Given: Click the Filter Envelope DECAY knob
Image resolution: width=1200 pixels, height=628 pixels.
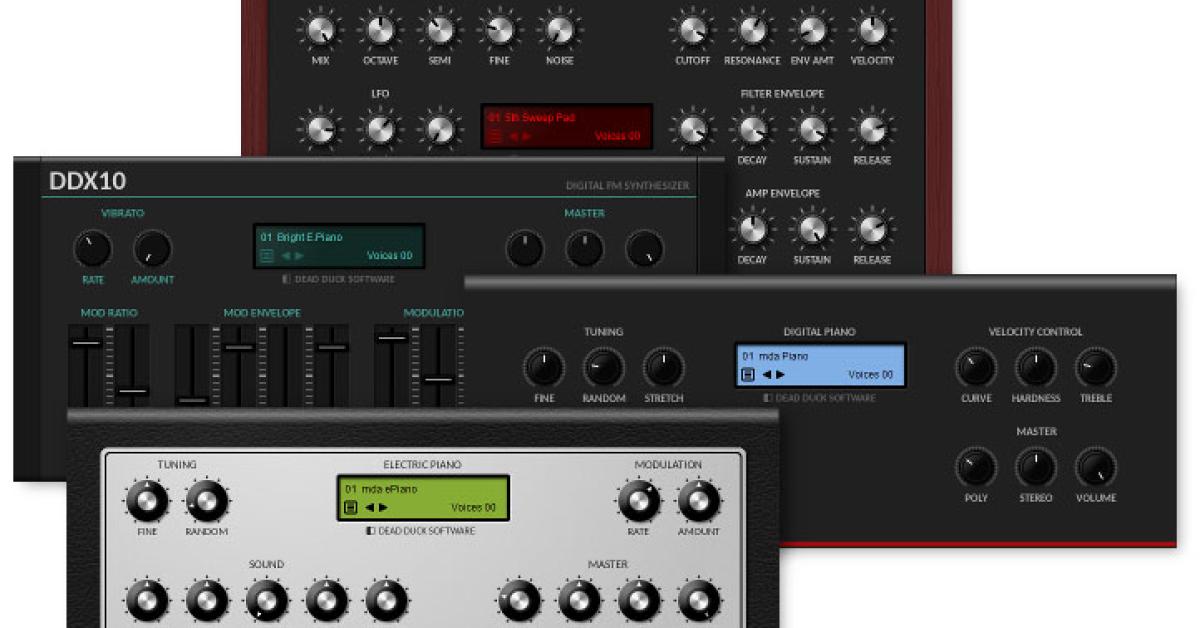Looking at the screenshot, I should coord(752,129).
